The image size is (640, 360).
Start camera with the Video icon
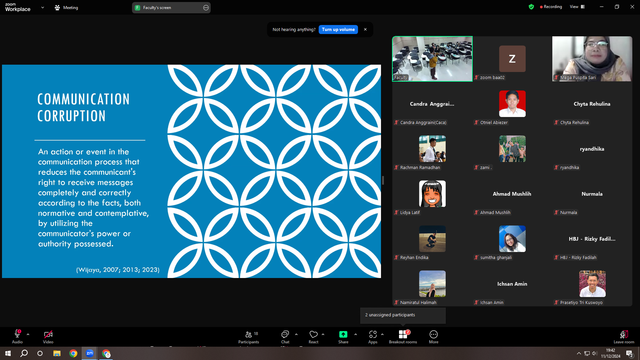[x=48, y=334]
